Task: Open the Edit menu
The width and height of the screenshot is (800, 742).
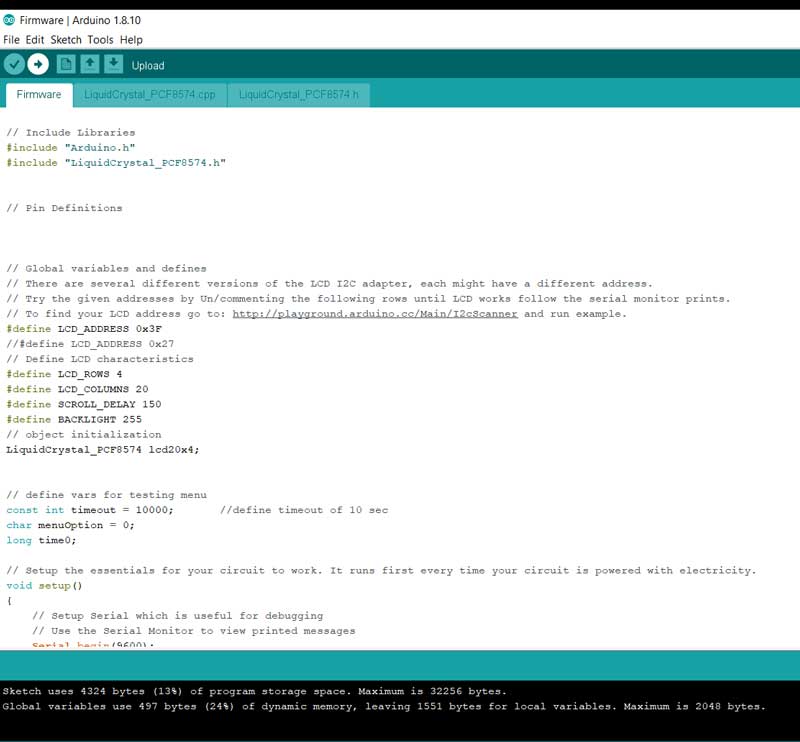Action: point(35,40)
